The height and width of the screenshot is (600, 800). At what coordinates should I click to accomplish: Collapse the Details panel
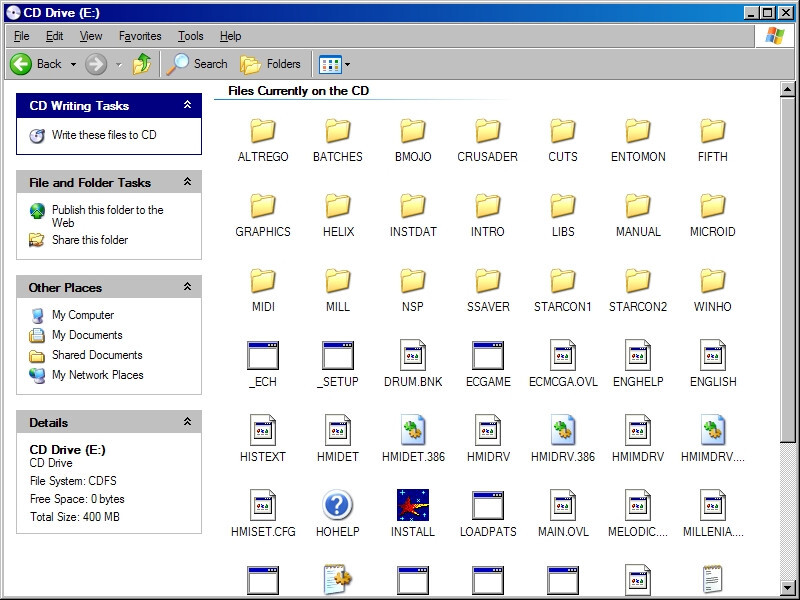pyautogui.click(x=187, y=422)
